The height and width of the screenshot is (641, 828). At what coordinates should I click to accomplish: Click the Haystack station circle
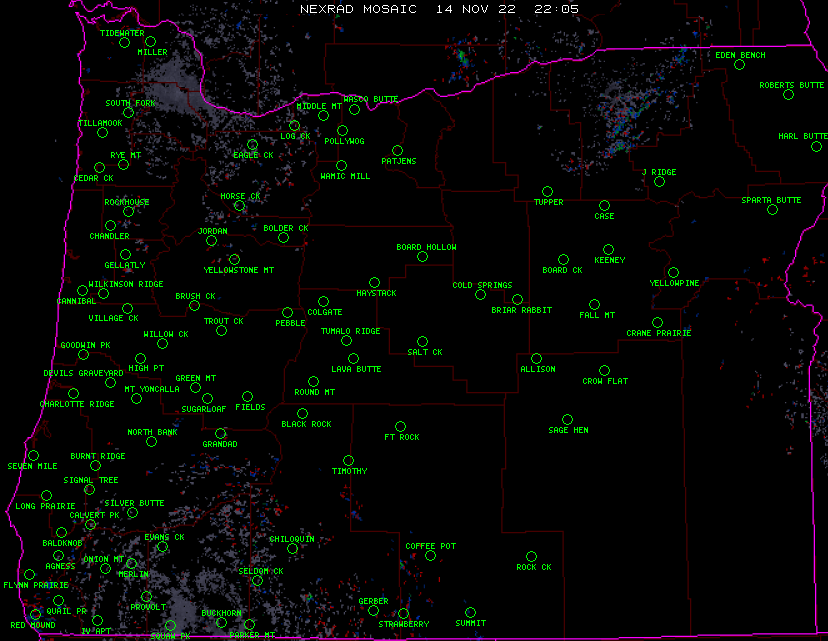tap(374, 283)
